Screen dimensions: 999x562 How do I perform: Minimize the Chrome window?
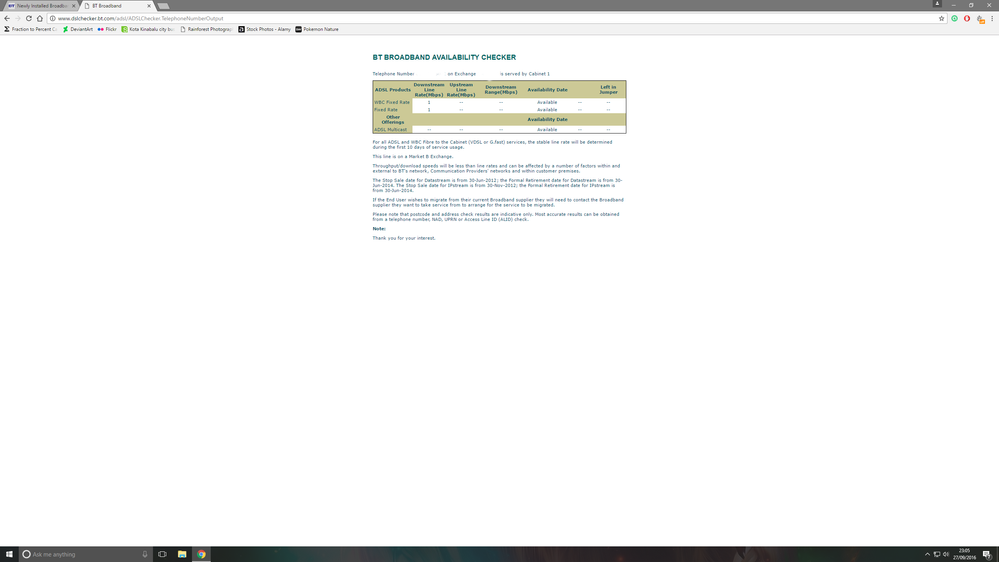(954, 5)
